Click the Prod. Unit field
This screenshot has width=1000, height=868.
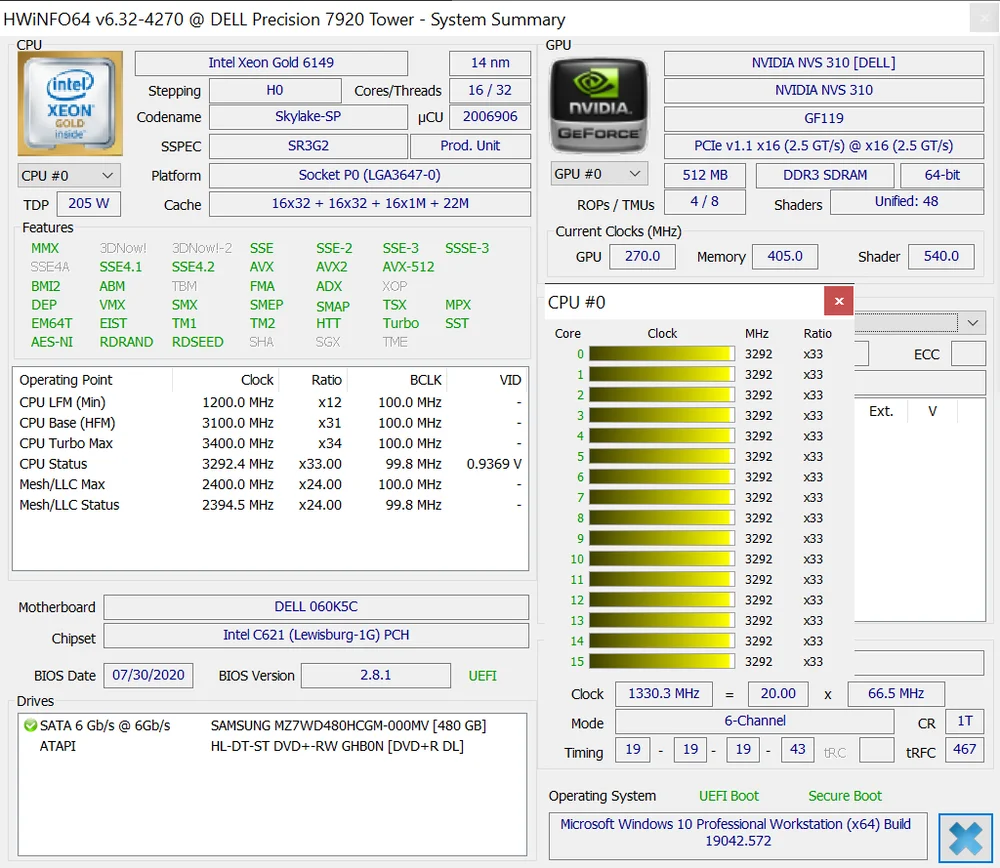pyautogui.click(x=471, y=145)
